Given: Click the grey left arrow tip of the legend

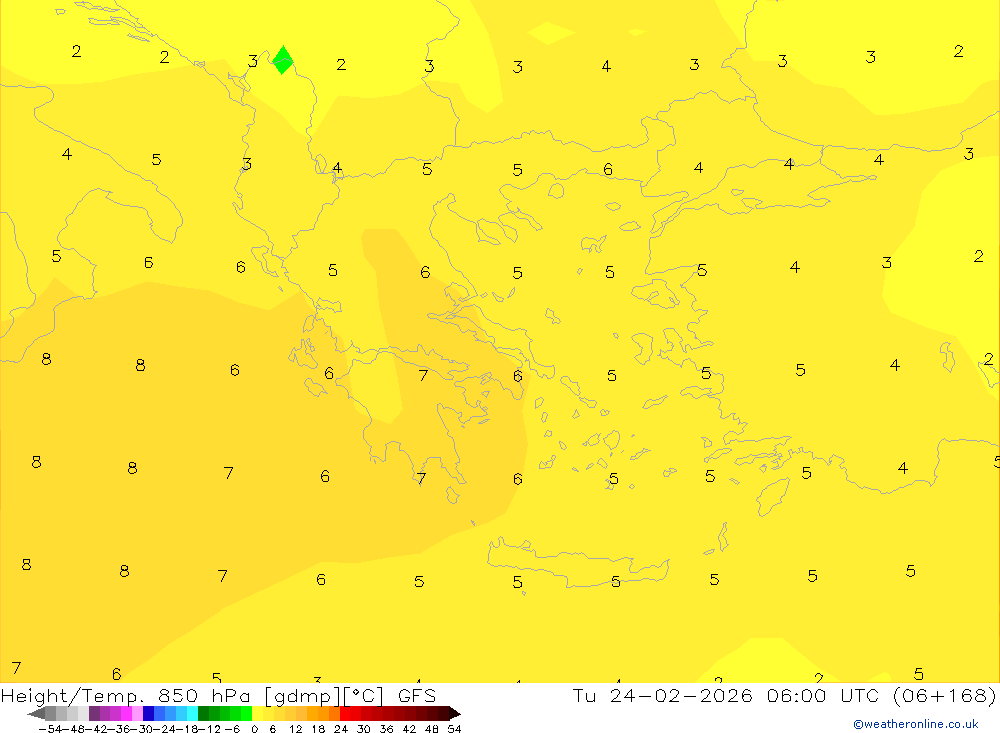Looking at the screenshot, I should [x=36, y=714].
